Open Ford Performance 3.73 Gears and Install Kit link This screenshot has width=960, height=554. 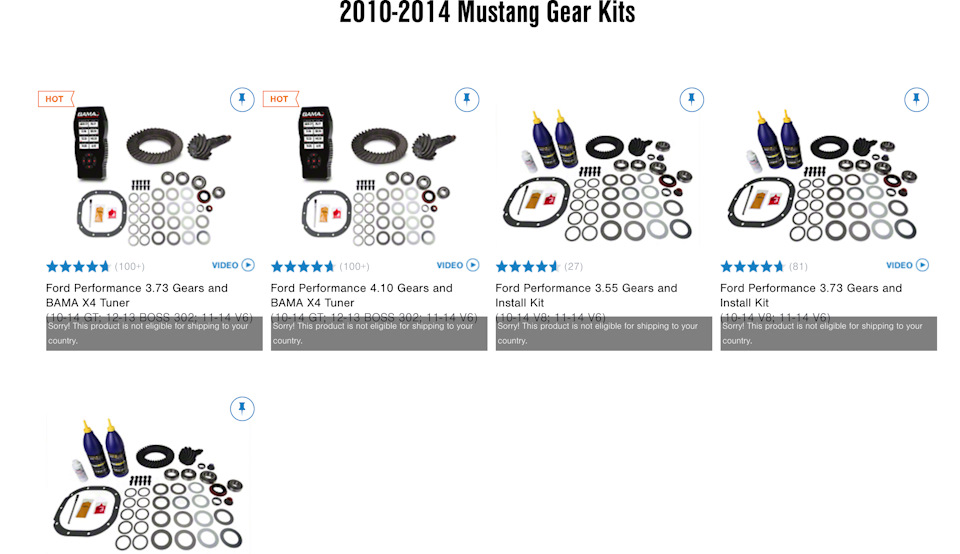(811, 295)
